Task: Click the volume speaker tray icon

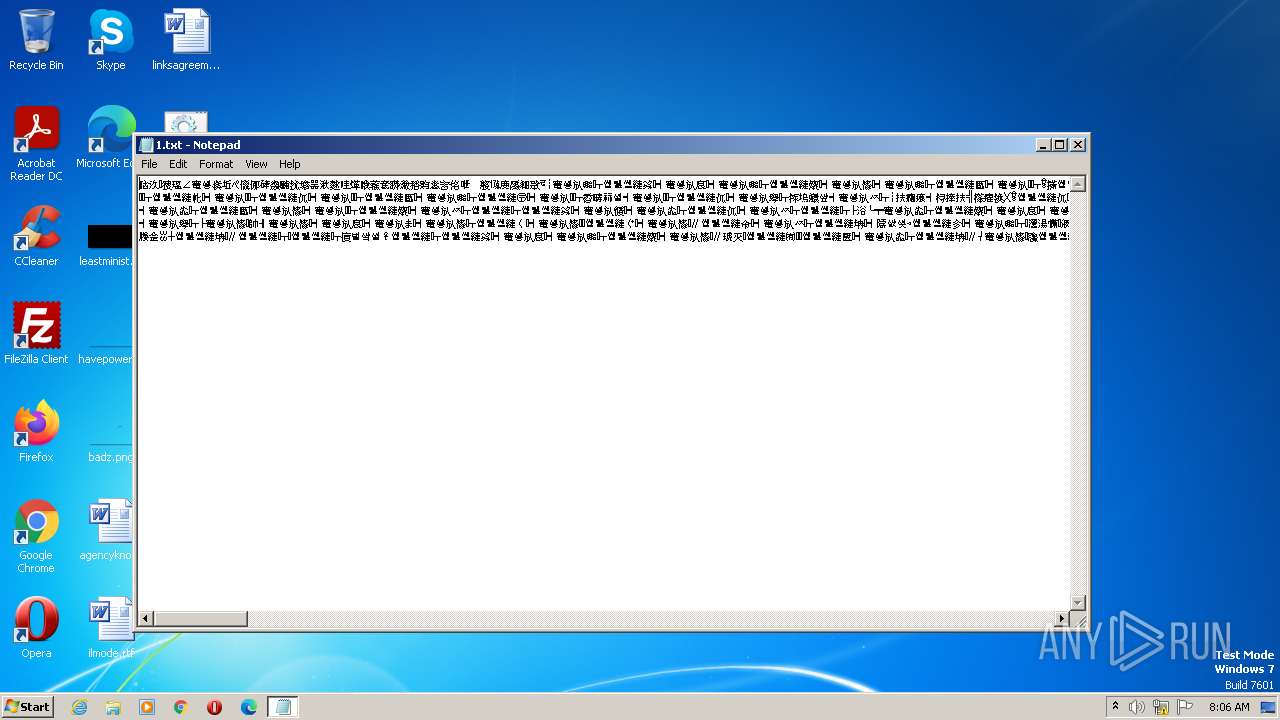Action: 1137,707
